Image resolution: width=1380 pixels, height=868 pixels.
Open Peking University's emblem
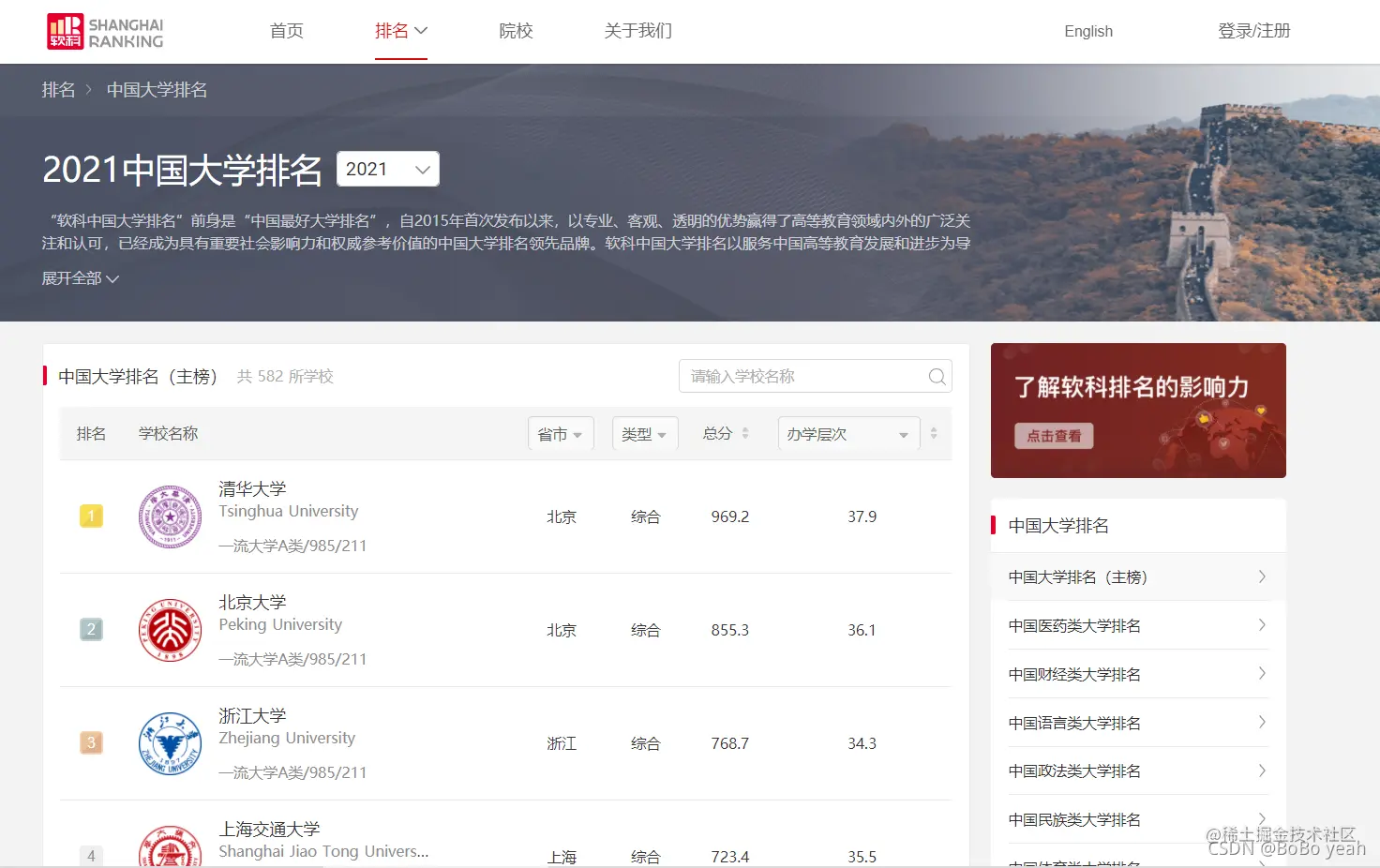pos(170,630)
